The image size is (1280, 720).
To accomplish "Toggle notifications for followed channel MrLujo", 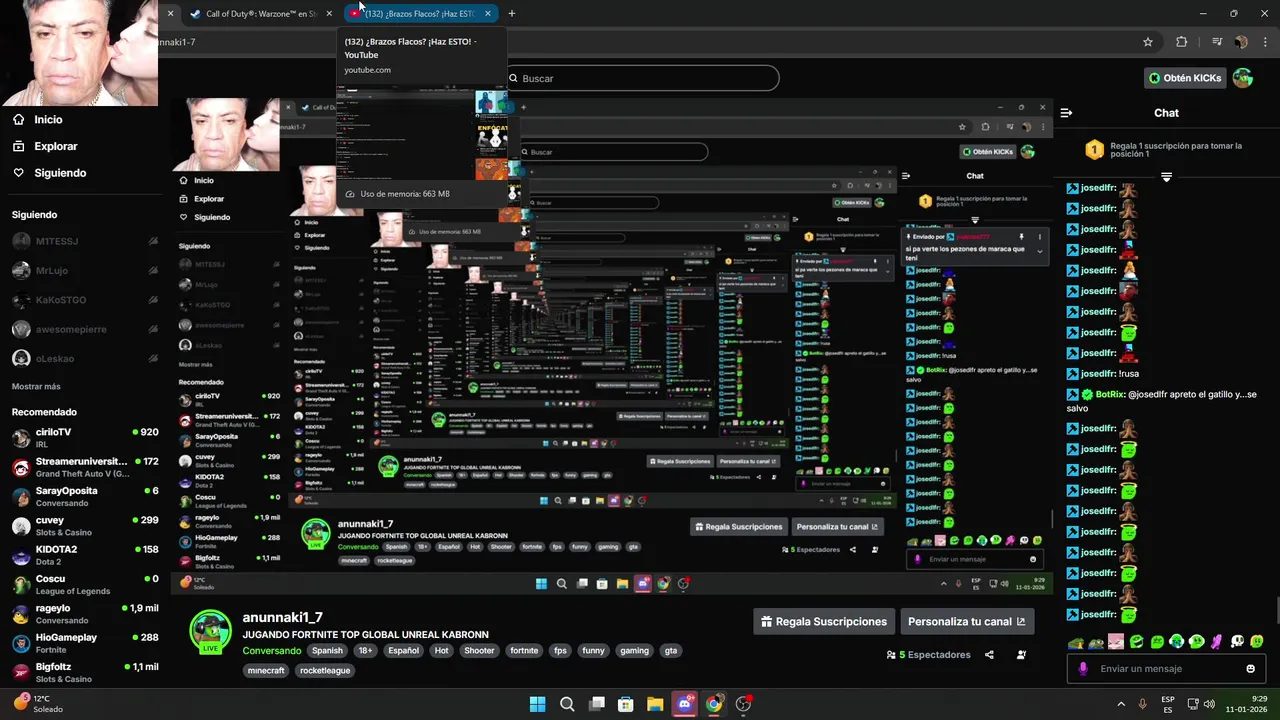I will coord(153,271).
